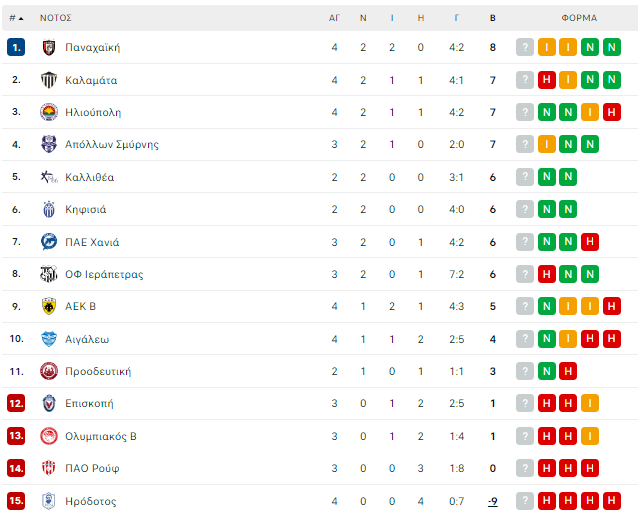Sort table by the Β points column

(x=493, y=18)
